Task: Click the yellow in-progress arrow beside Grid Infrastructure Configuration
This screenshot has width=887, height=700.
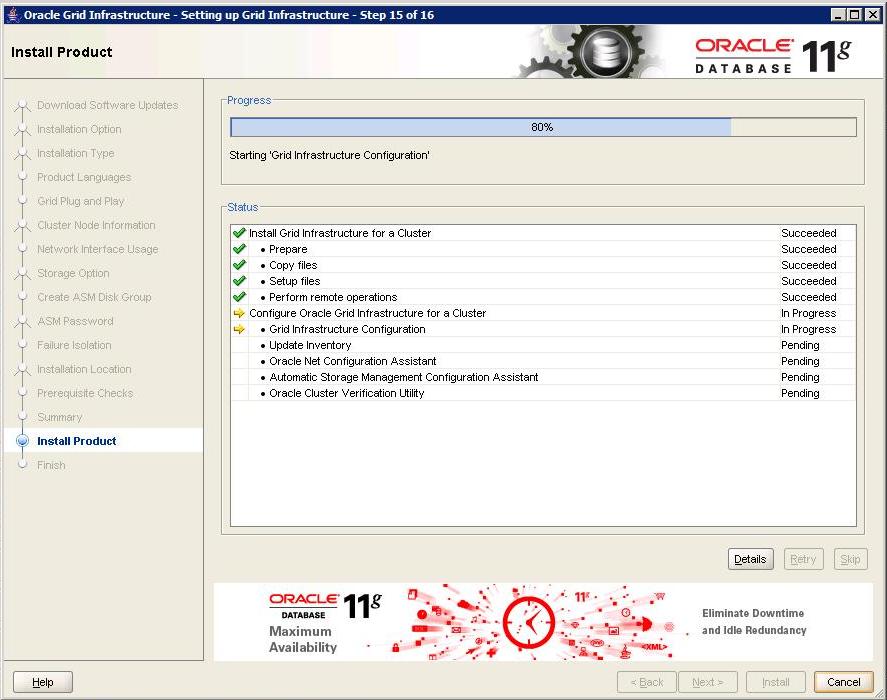Action: tap(238, 329)
